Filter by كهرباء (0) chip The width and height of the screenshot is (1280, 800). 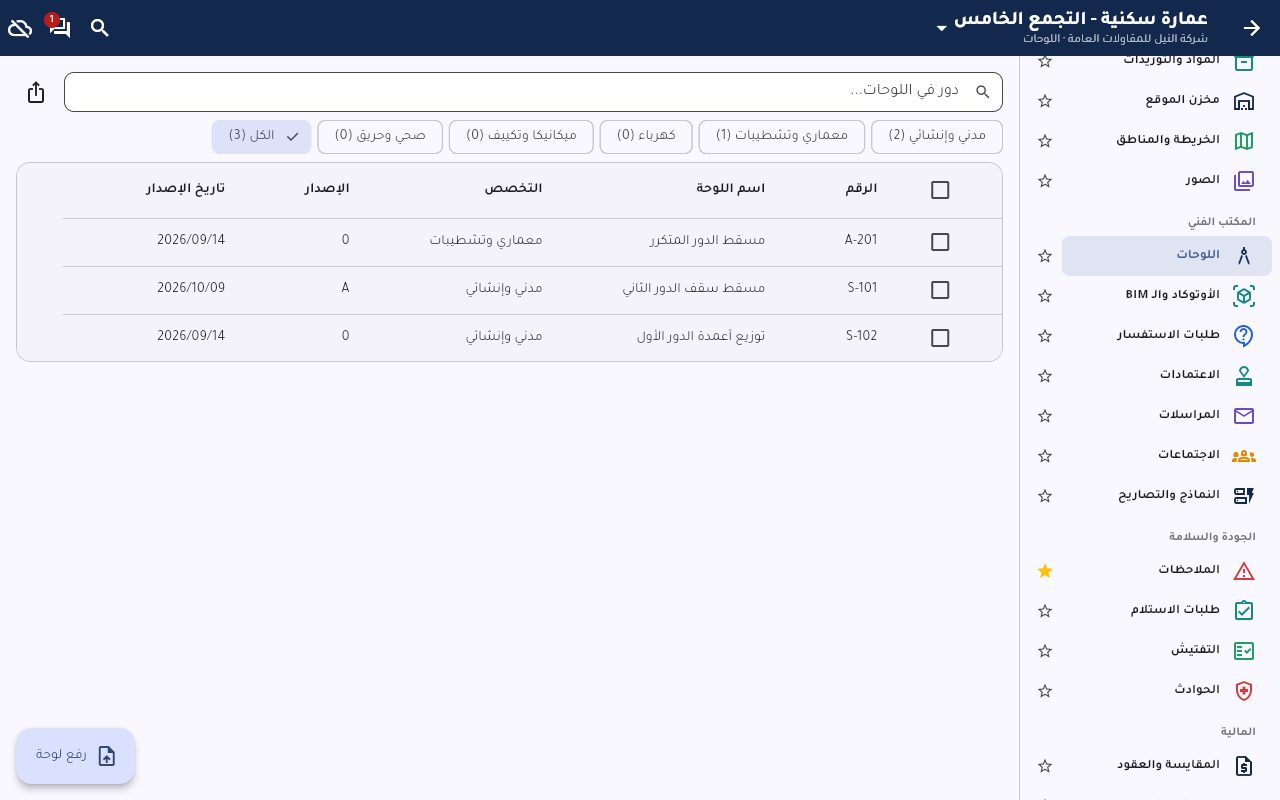(x=646, y=137)
